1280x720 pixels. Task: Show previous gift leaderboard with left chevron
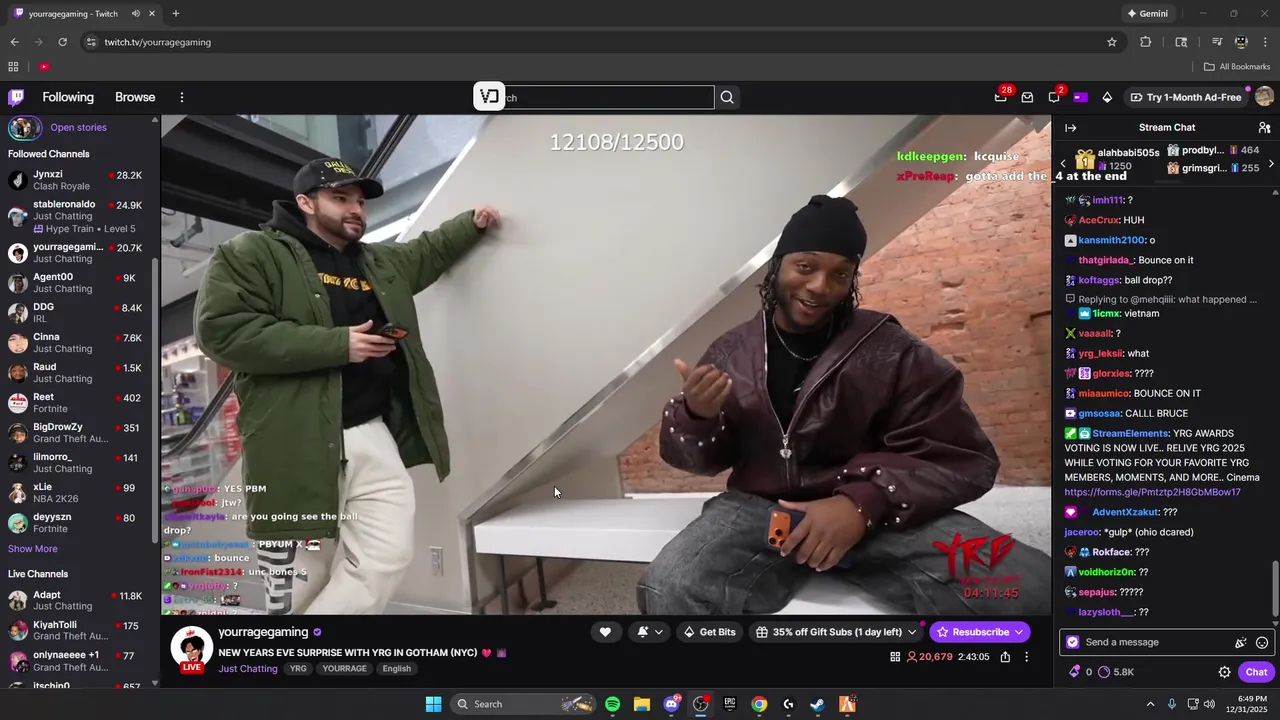1063,164
